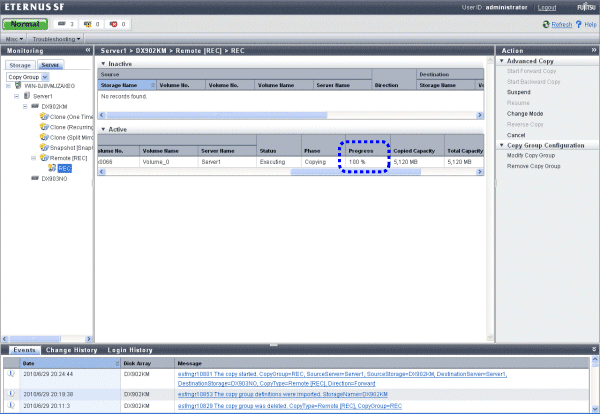Click info icon for 20:24:44 event
The height and width of the screenshot is (414, 600).
click(x=11, y=373)
